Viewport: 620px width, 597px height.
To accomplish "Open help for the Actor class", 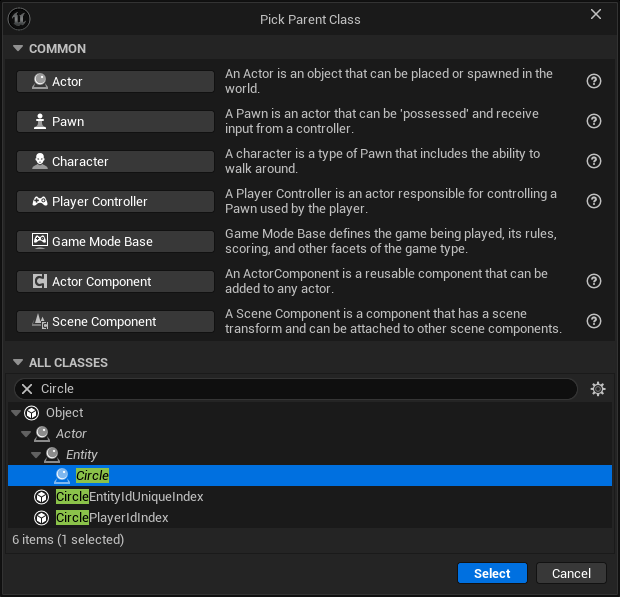I will pos(594,81).
